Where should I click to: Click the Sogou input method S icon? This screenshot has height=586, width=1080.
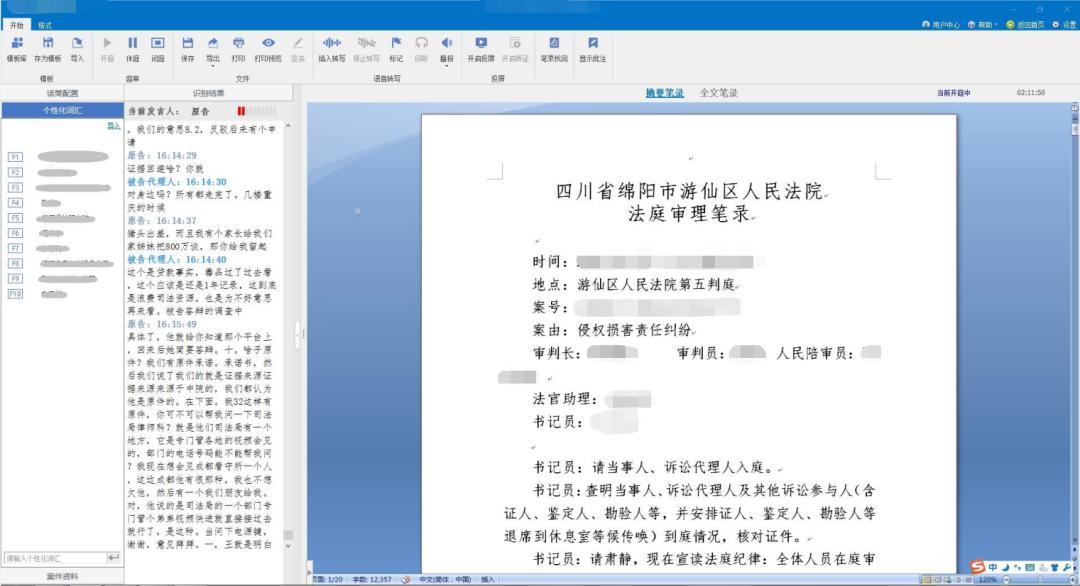[977, 567]
